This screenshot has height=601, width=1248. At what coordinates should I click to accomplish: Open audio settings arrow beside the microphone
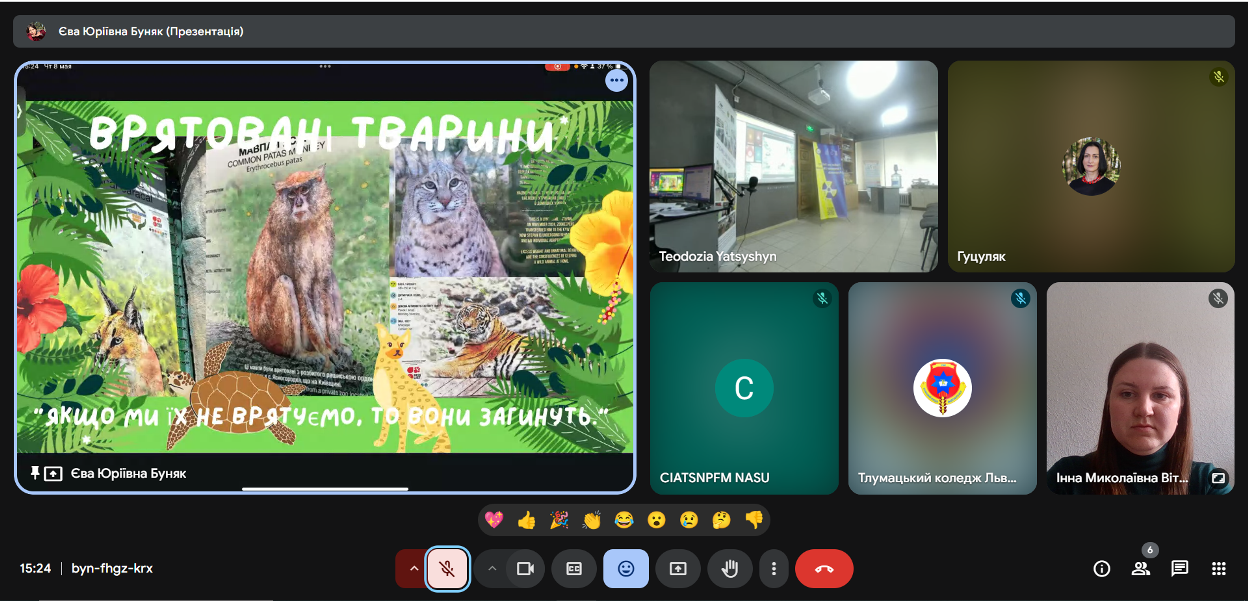click(x=411, y=568)
